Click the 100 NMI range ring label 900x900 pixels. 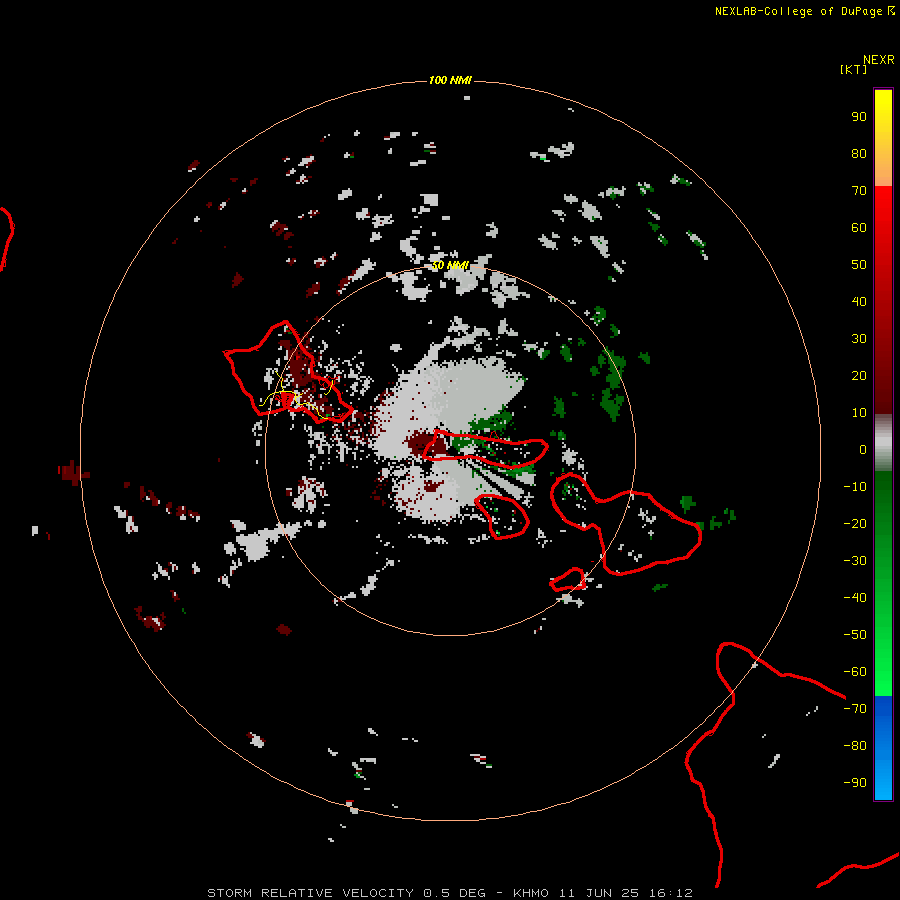pyautogui.click(x=450, y=80)
